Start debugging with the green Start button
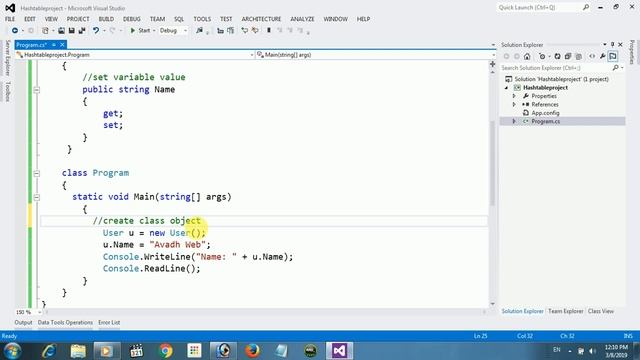The height and width of the screenshot is (360, 640). click(x=140, y=31)
